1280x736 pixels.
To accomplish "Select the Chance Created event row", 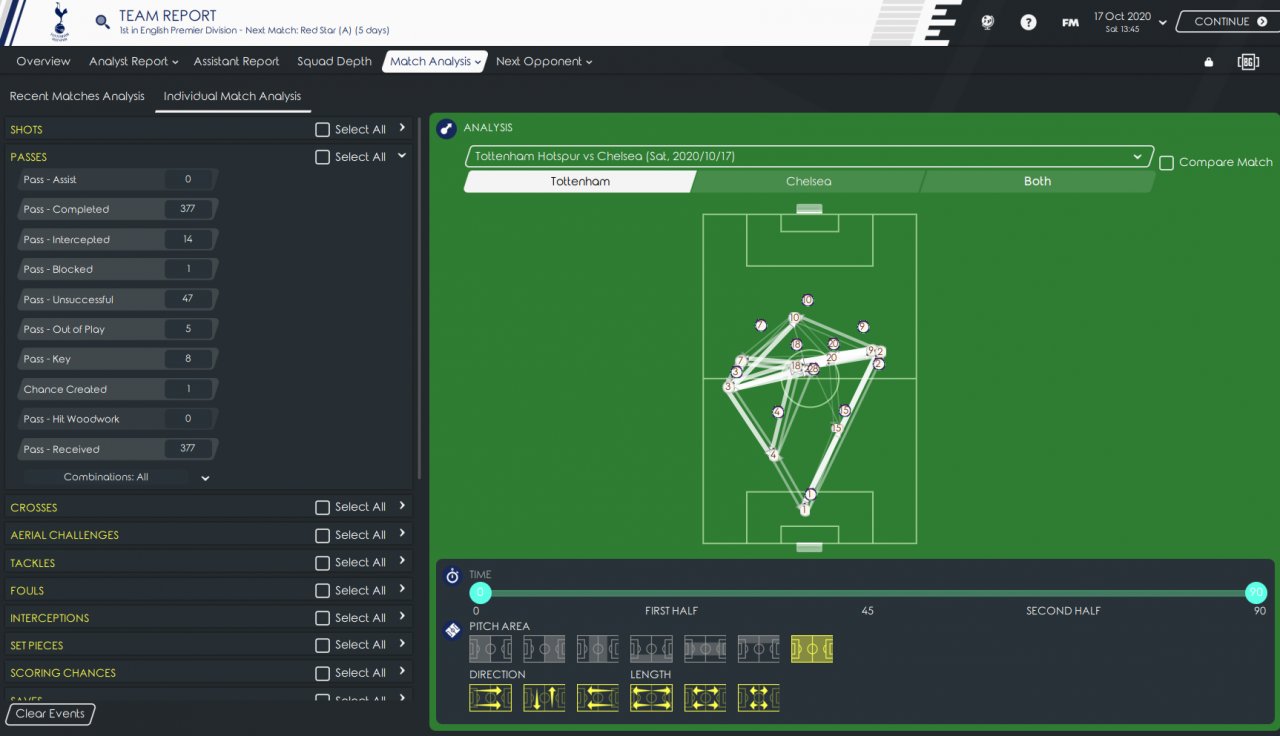I will pyautogui.click(x=117, y=389).
